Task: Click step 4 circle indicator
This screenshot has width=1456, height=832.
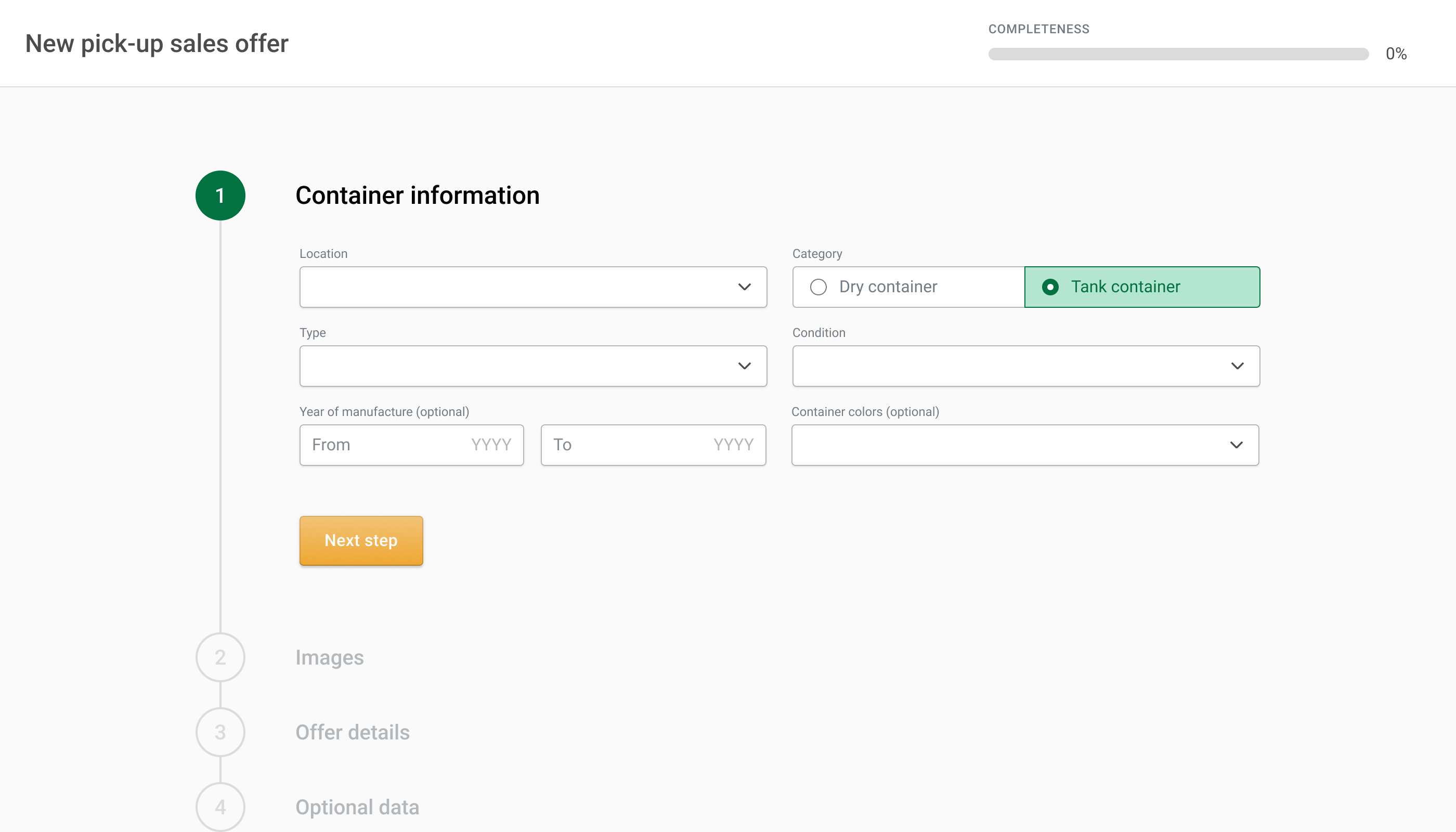Action: 220,807
